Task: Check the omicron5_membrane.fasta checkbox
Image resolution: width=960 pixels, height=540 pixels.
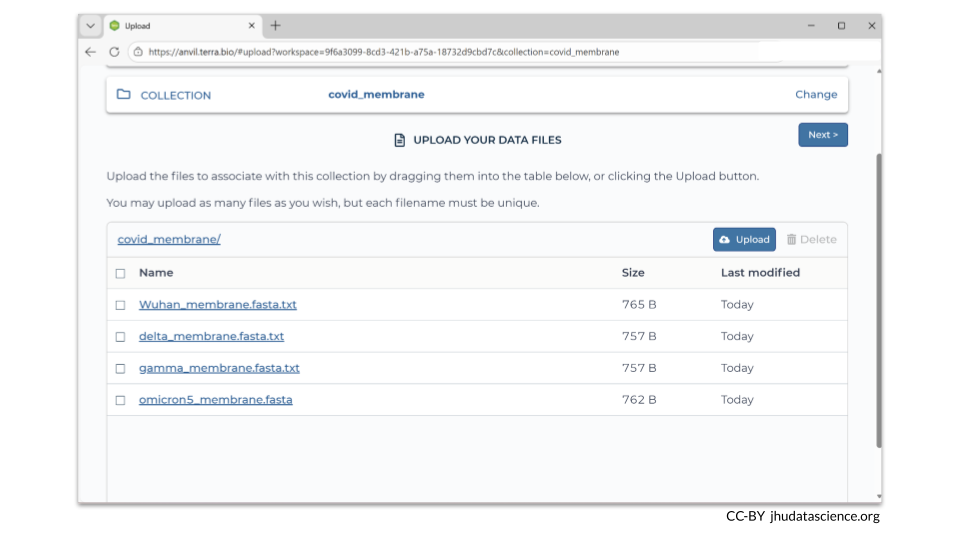Action: [121, 400]
